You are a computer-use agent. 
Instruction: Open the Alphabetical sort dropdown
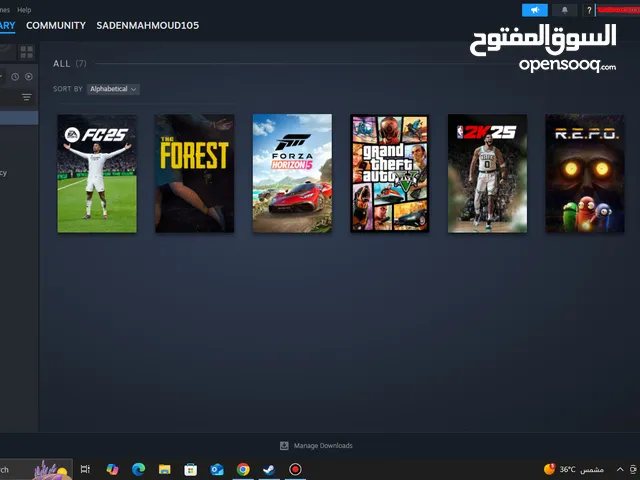point(113,89)
